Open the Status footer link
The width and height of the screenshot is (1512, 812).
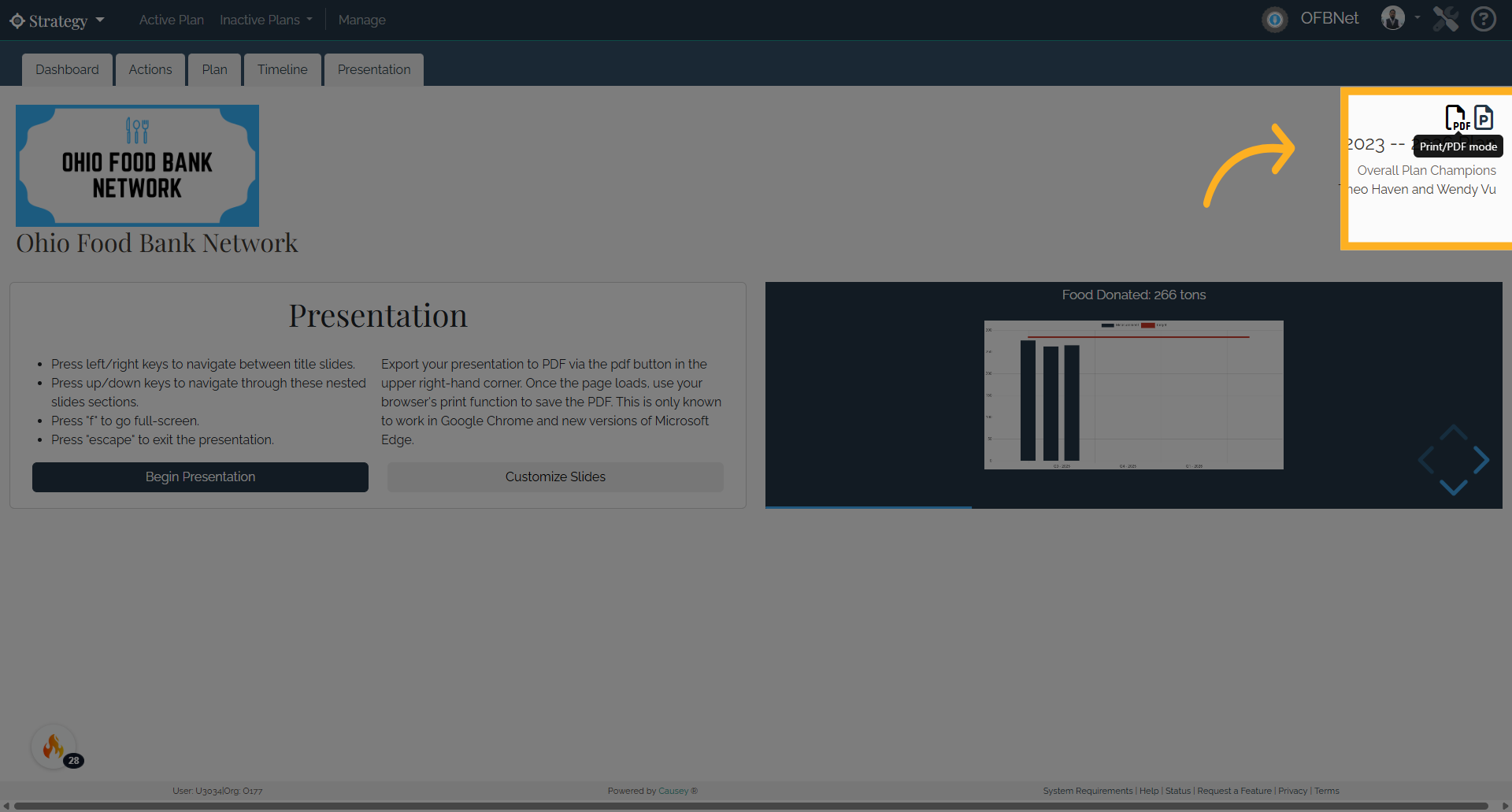[x=1178, y=791]
